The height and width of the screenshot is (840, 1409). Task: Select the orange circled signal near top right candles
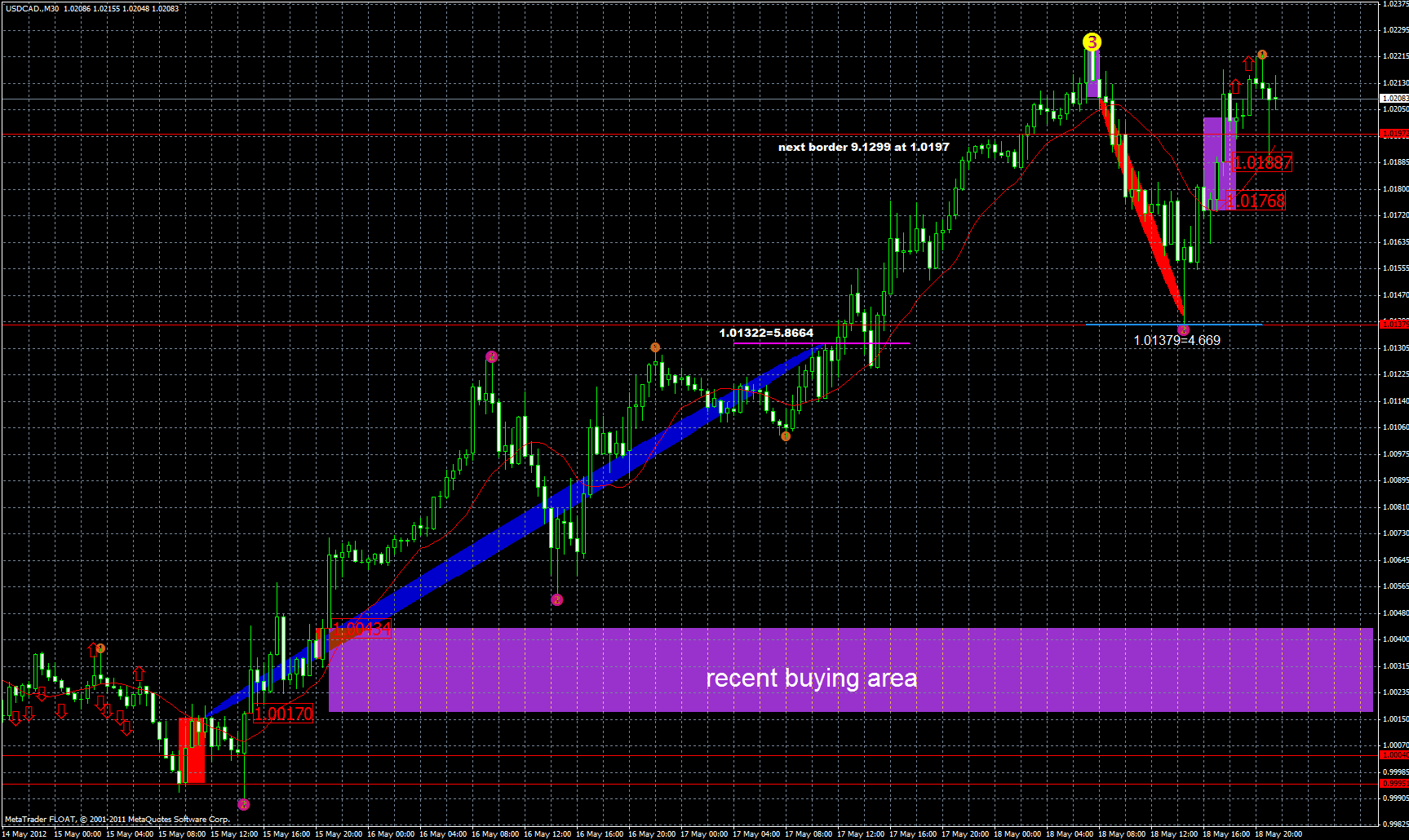coord(1261,55)
